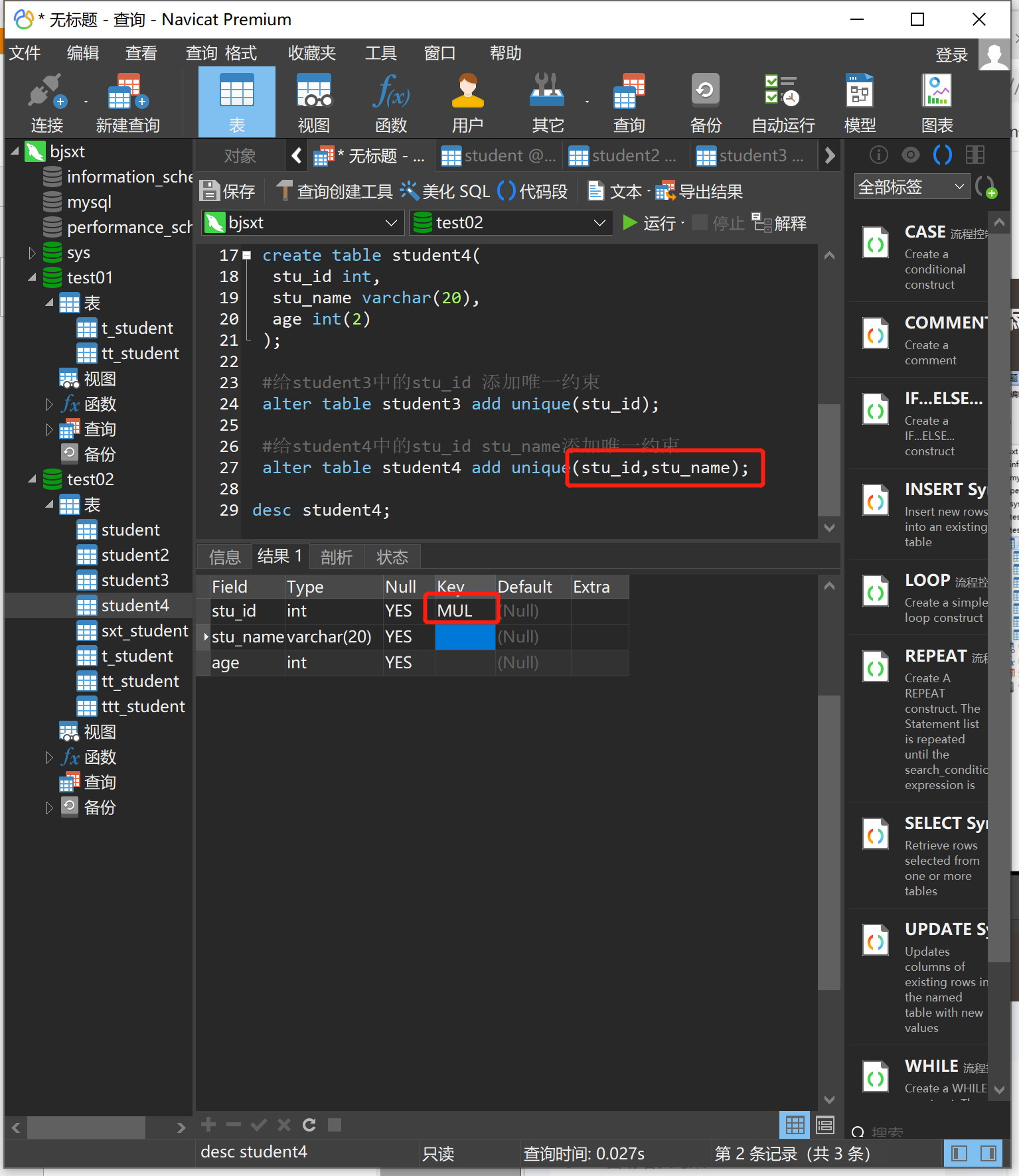The width and height of the screenshot is (1019, 1176).
Task: Click the user avatar icon
Action: pyautogui.click(x=994, y=54)
